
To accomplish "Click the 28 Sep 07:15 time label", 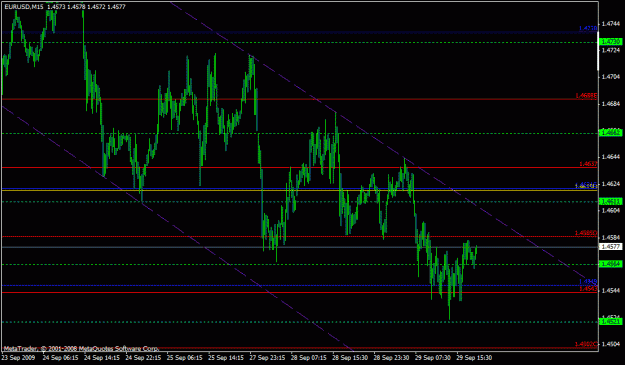I will (309, 358).
